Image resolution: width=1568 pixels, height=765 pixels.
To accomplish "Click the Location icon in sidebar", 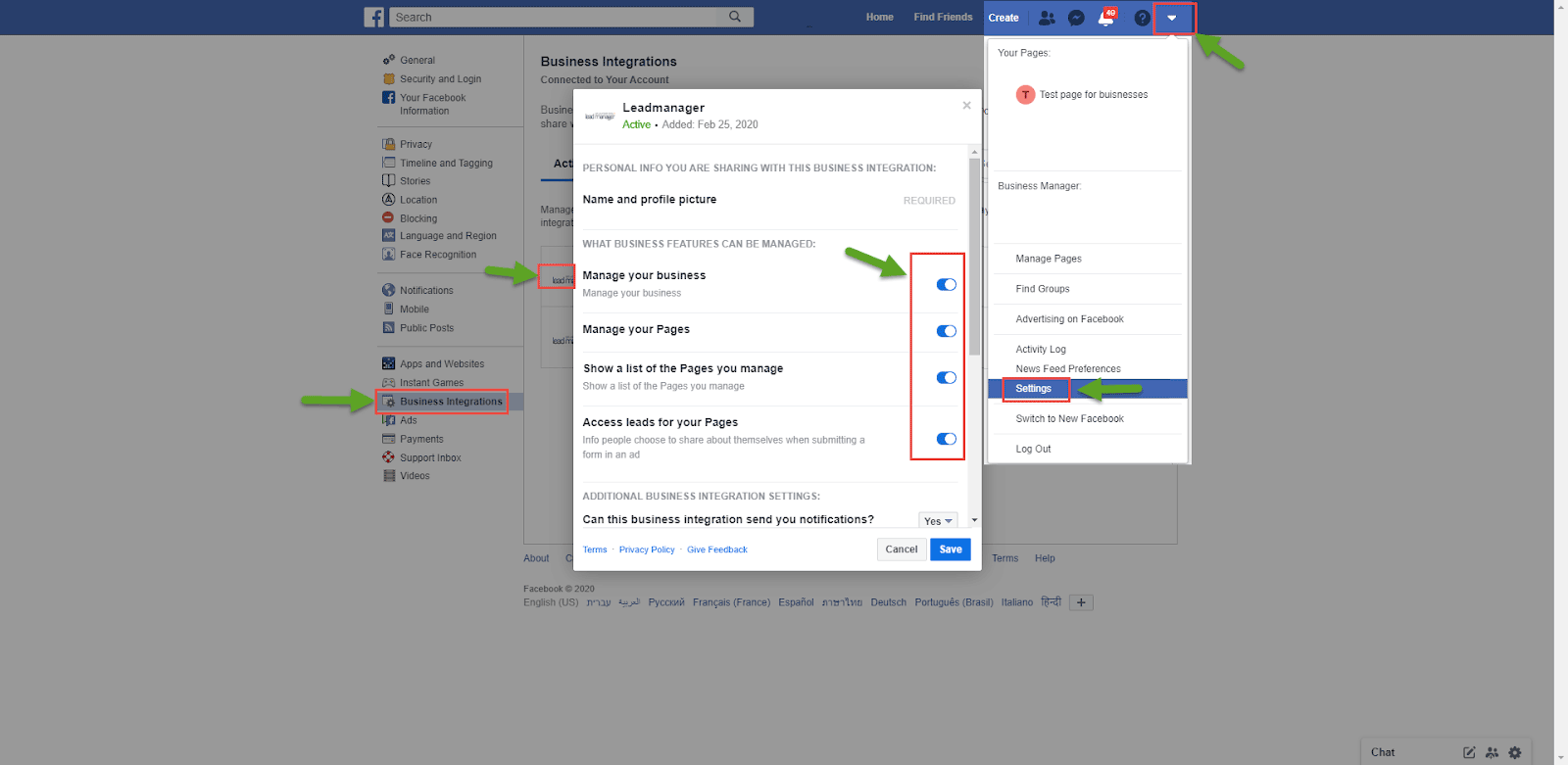I will coord(388,199).
